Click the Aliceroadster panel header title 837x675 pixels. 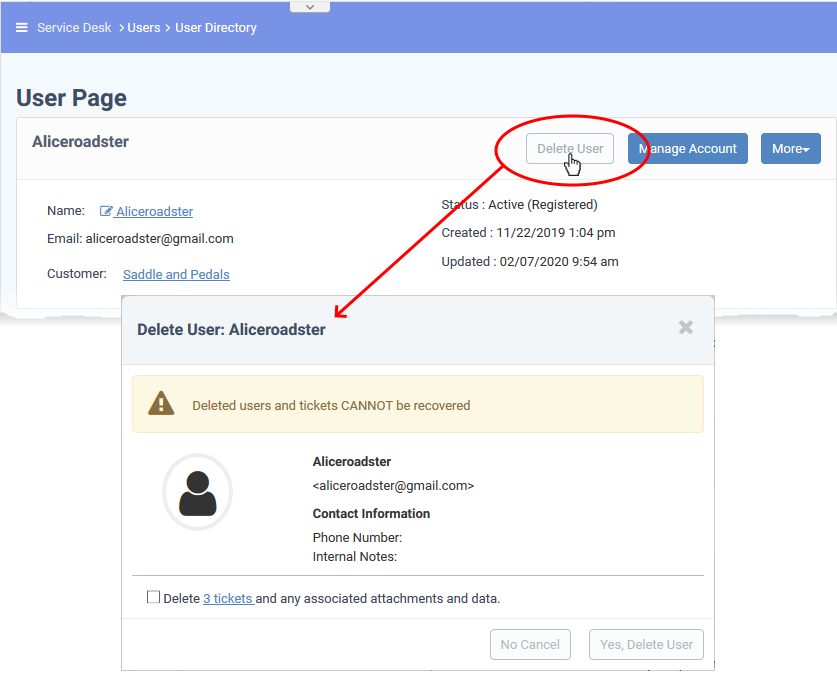pos(81,141)
